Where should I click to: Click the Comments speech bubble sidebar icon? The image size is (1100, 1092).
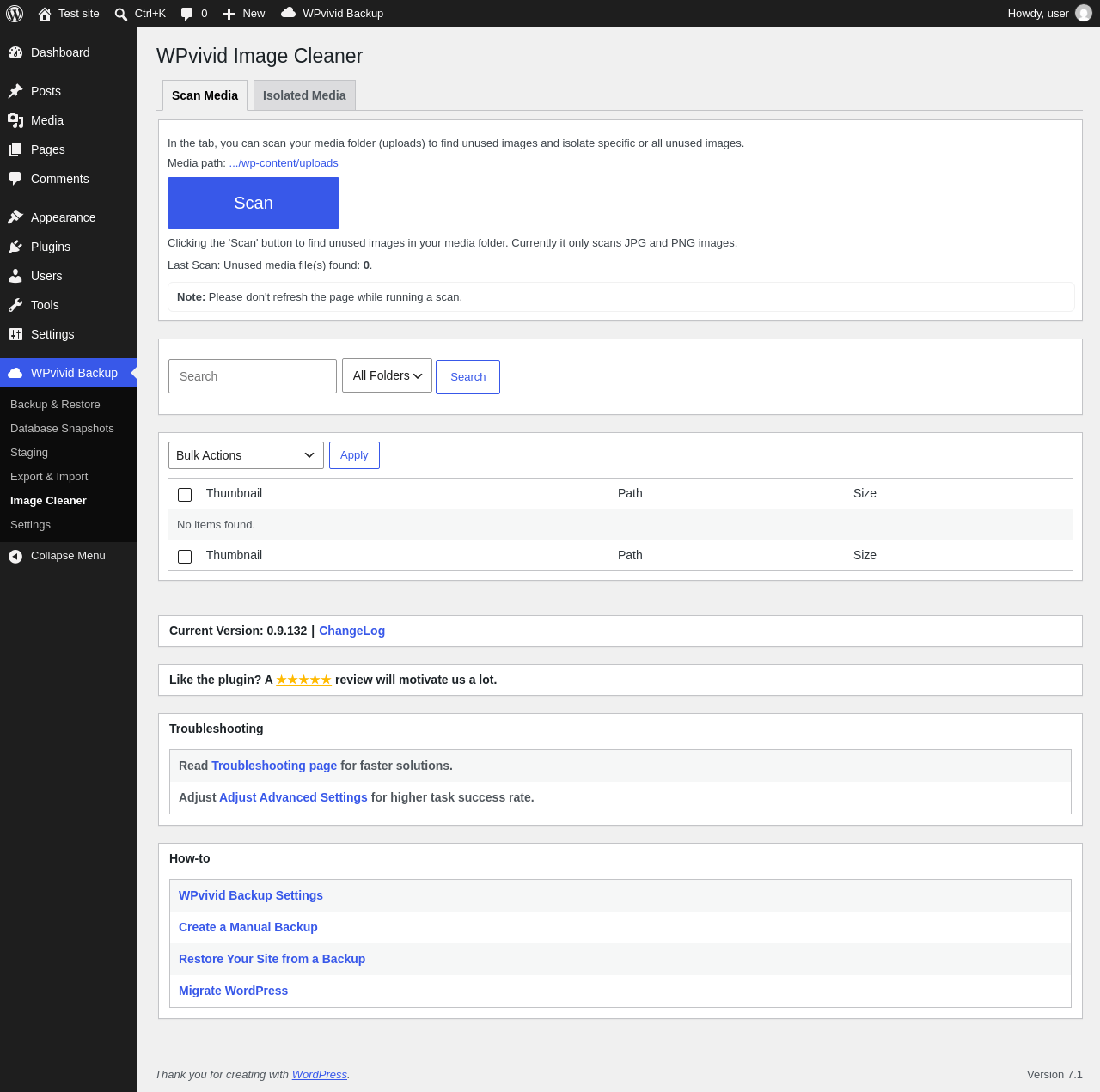15,179
